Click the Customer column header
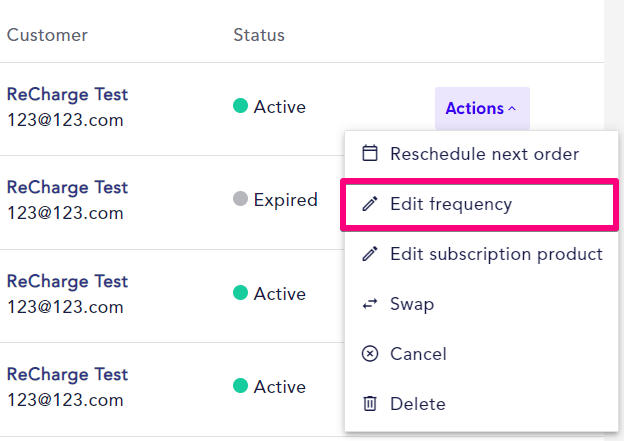Screen dimensions: 624x441 click(x=47, y=35)
